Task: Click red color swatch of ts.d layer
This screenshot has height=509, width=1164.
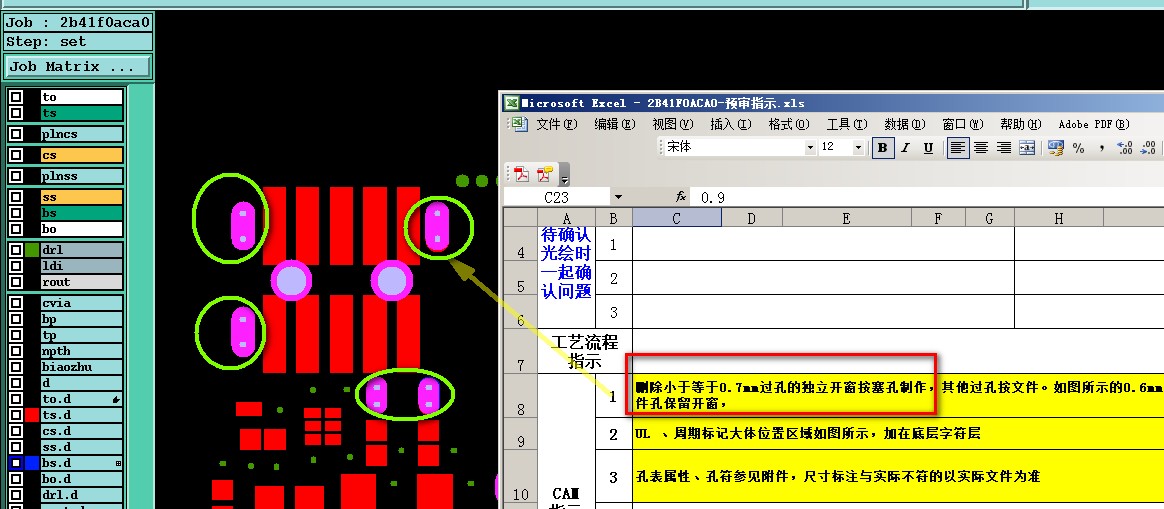Action: 31,415
